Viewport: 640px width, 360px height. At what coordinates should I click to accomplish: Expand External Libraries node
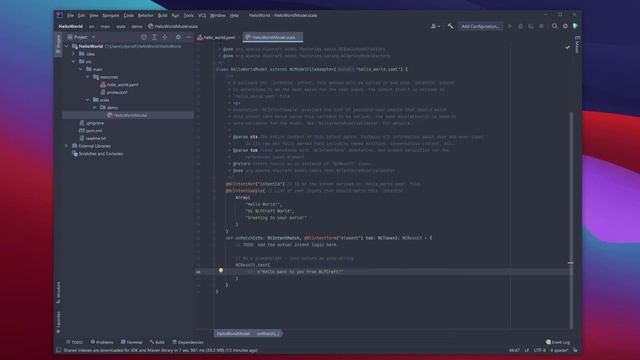[x=67, y=146]
